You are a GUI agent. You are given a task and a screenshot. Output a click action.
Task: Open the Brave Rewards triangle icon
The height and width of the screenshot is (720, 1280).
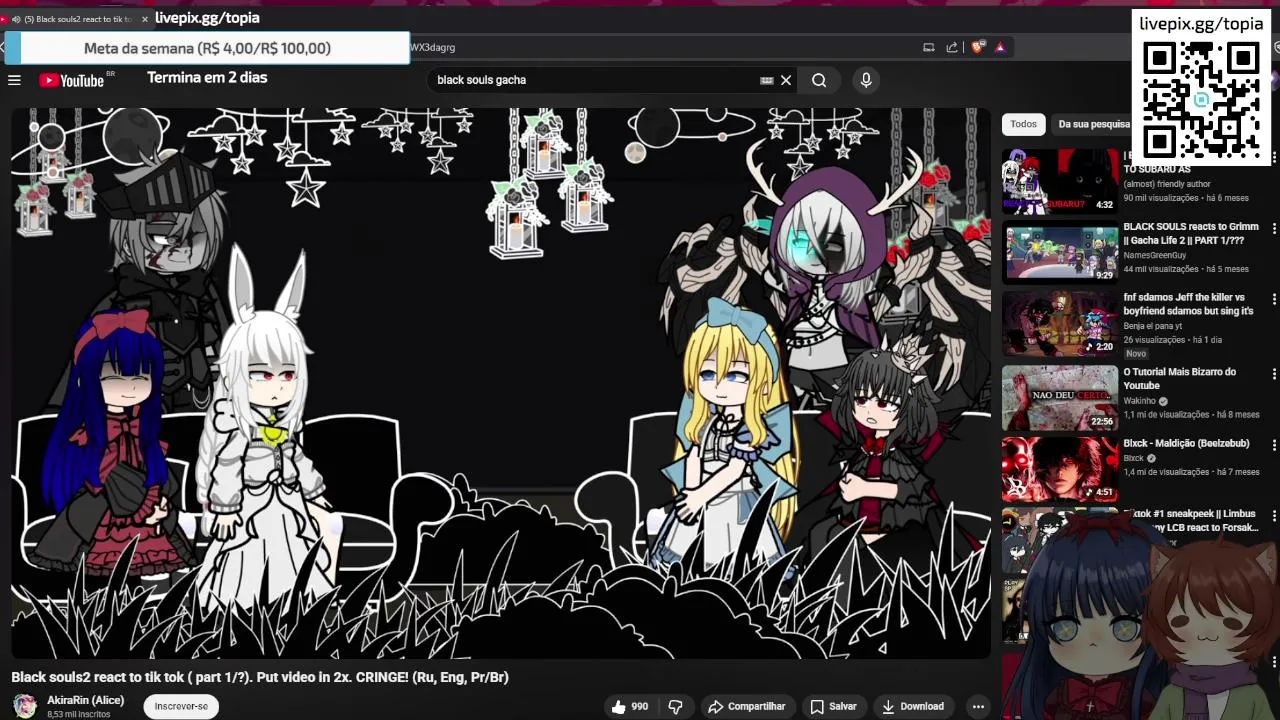[x=1000, y=47]
